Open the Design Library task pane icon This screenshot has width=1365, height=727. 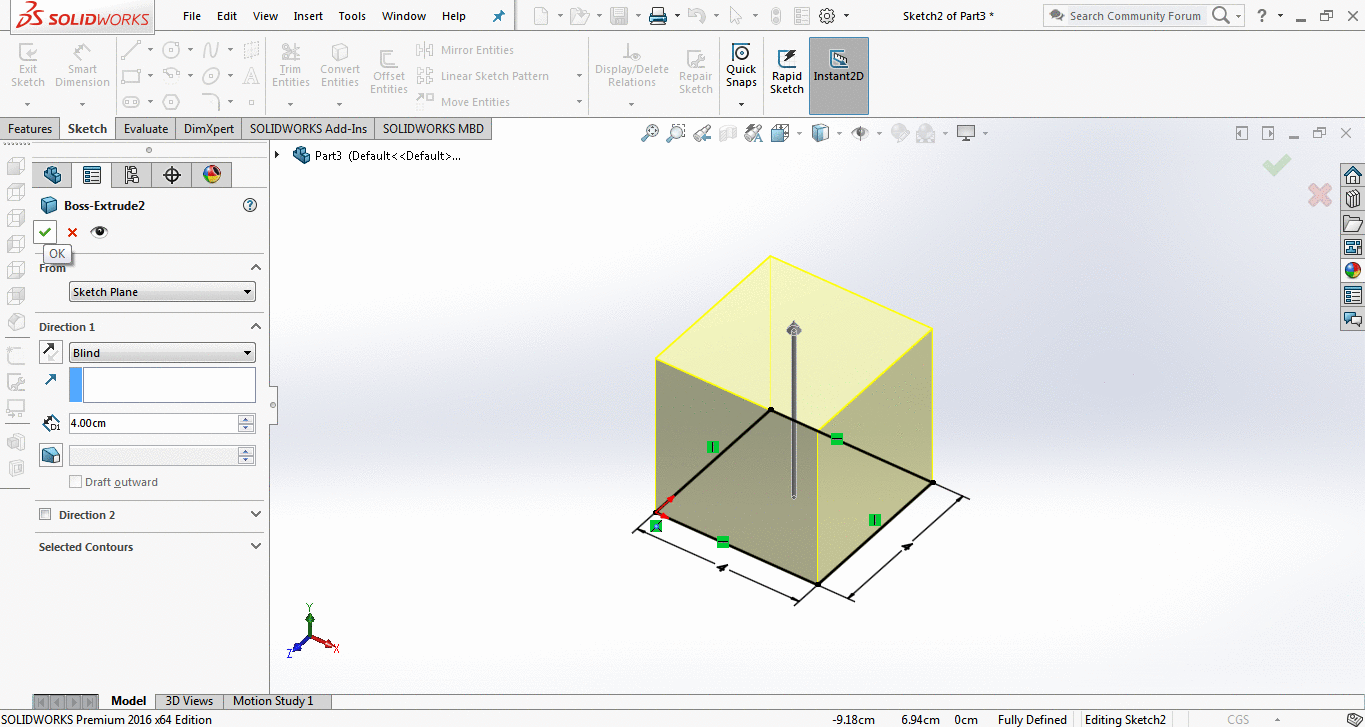pos(1352,199)
